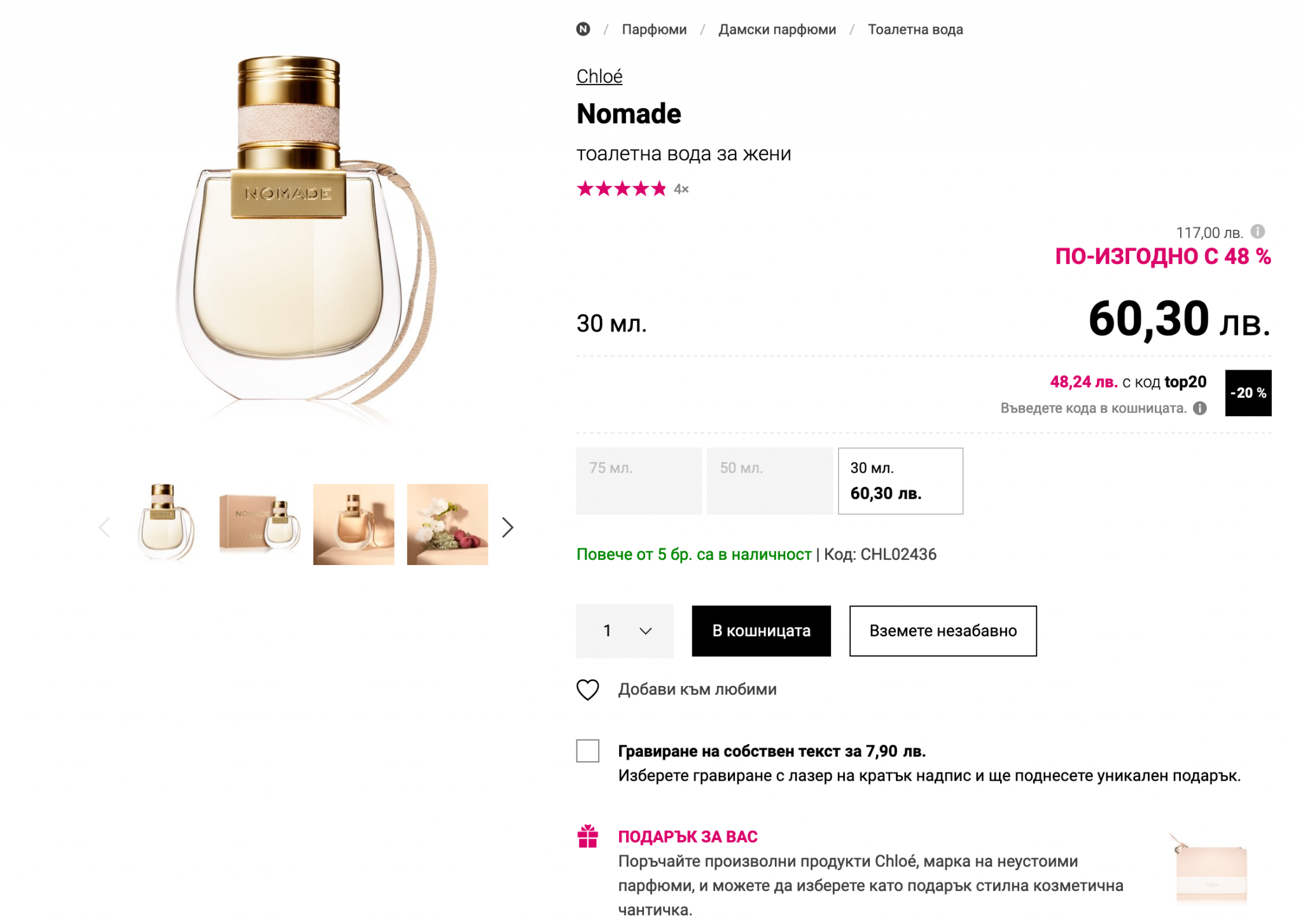
Task: Click the info icon beside 117,00 лв.
Action: (x=1257, y=232)
